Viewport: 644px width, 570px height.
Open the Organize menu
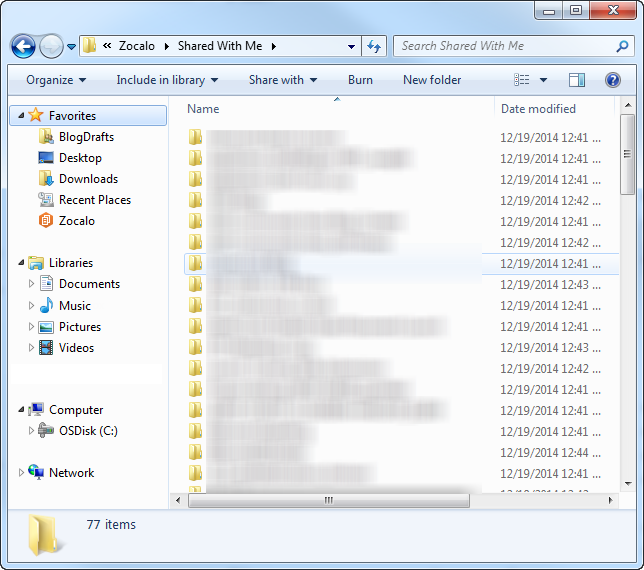pos(56,80)
